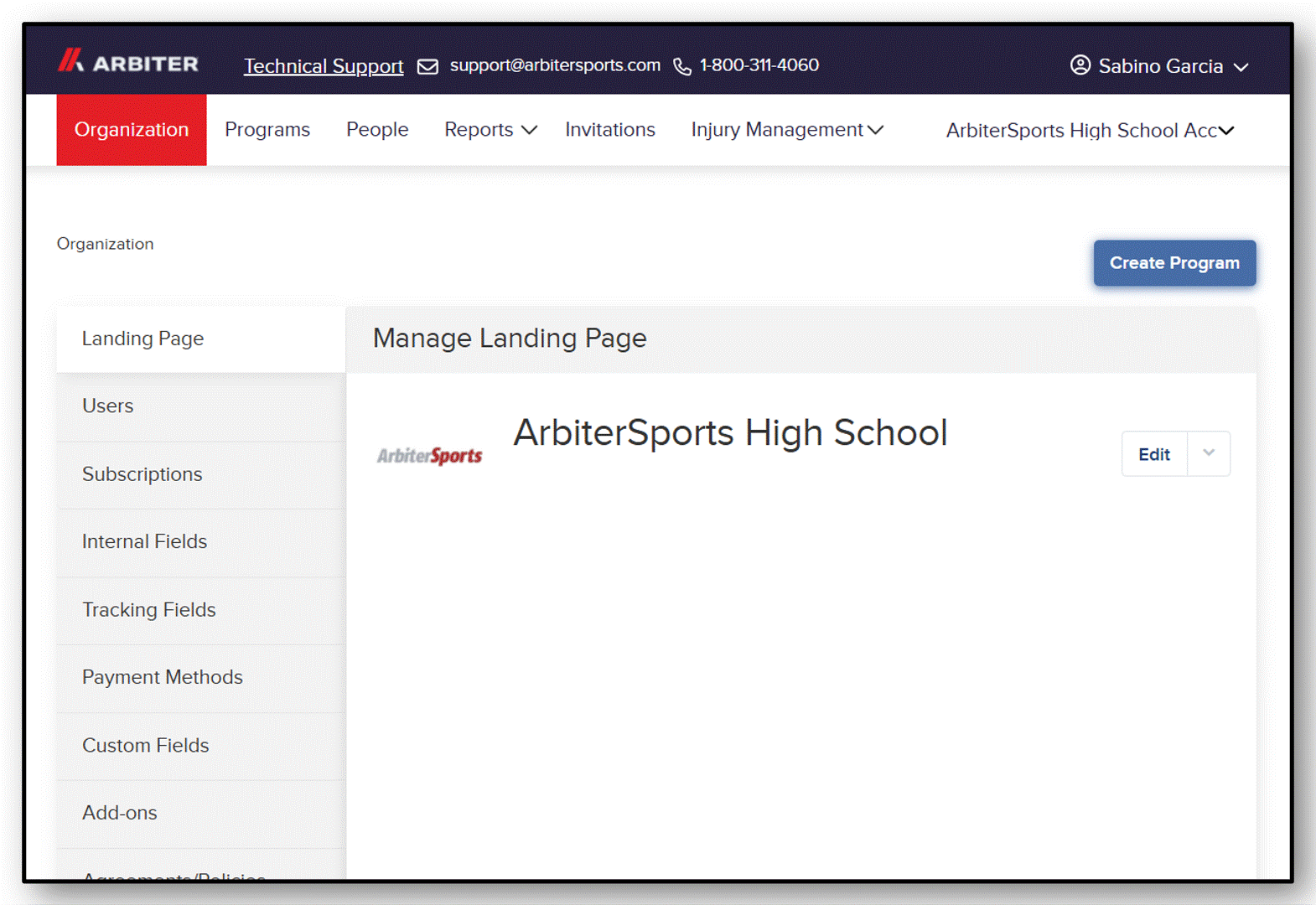Viewport: 1316px width, 905px height.
Task: Open the Invitations tab
Action: tap(610, 130)
